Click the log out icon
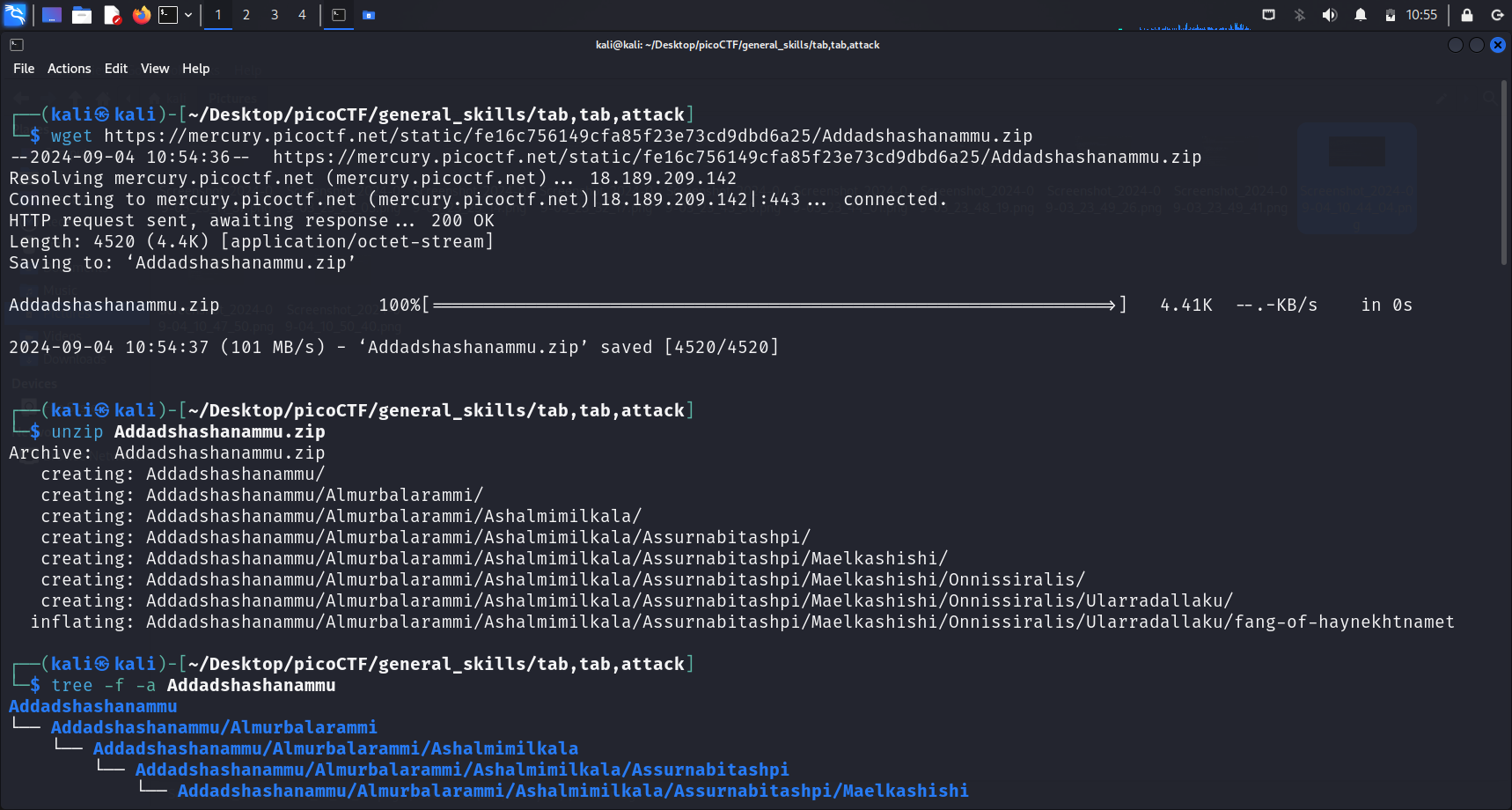Viewport: 1512px width, 810px height. 1497,15
